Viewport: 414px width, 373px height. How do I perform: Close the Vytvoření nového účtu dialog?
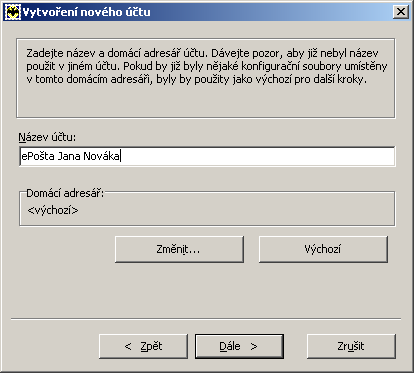(x=401, y=12)
